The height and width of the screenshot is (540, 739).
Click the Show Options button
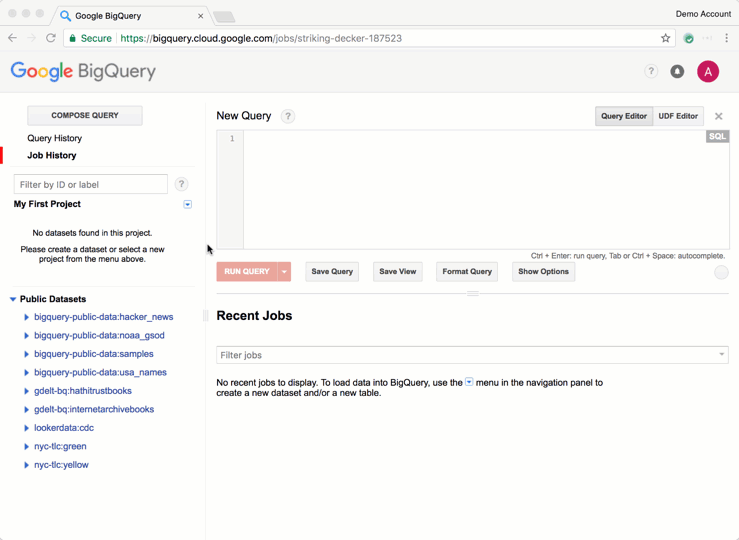(543, 272)
